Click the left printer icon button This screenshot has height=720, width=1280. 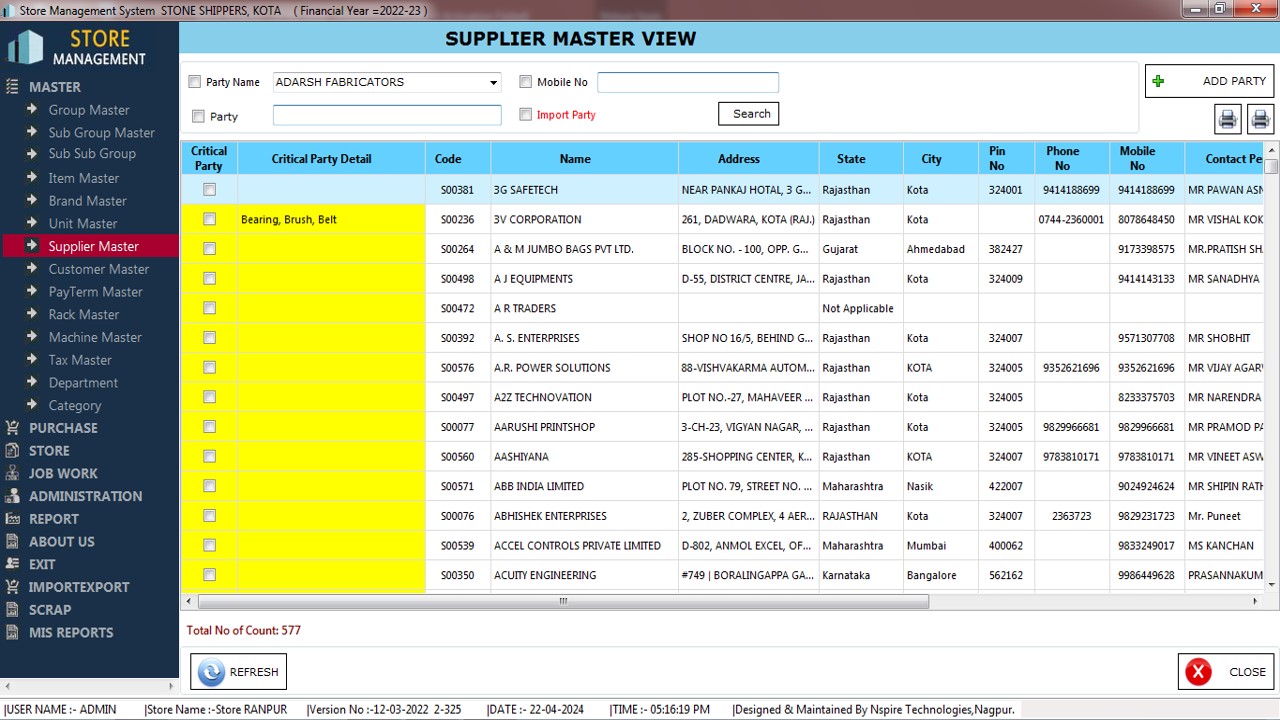(x=1227, y=119)
